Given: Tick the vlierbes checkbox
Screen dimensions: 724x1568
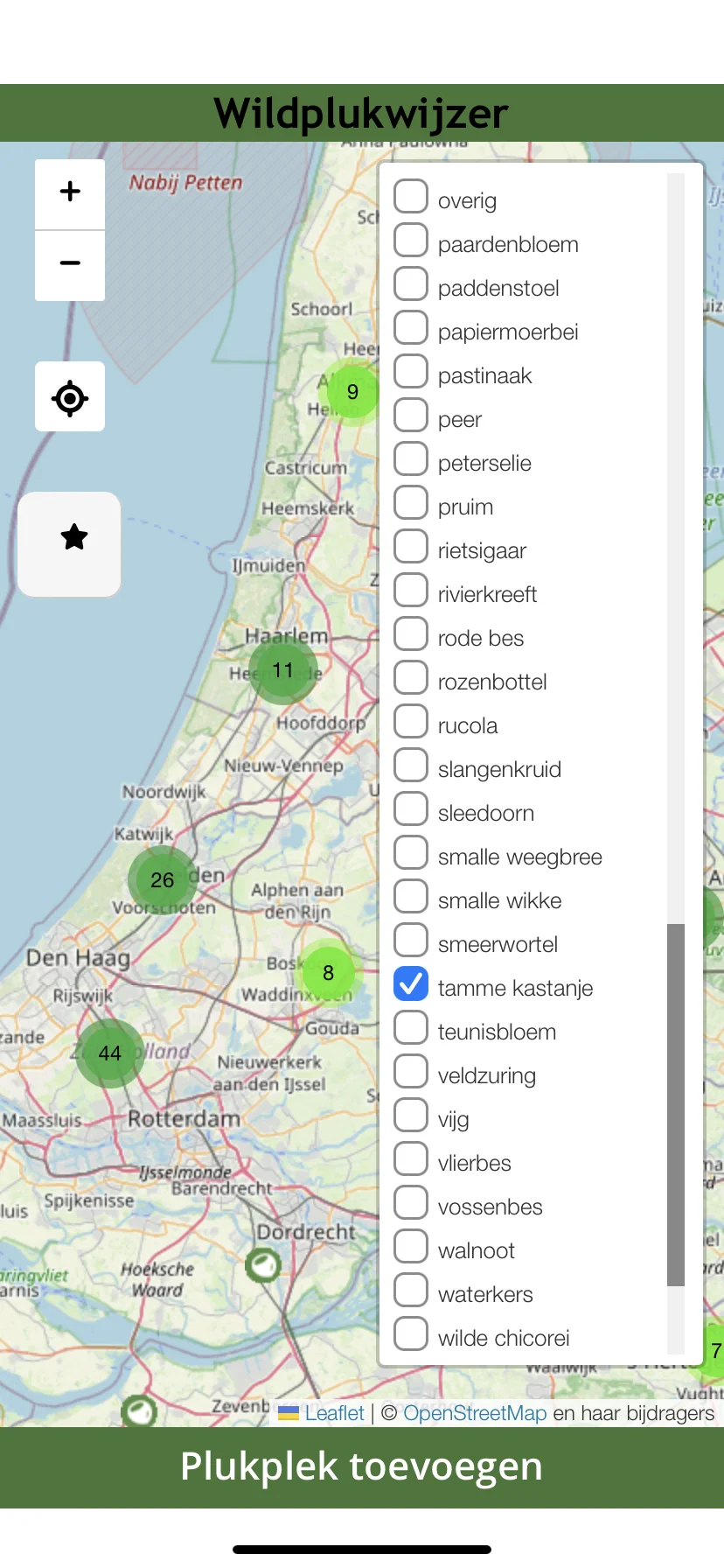Looking at the screenshot, I should 411,1159.
